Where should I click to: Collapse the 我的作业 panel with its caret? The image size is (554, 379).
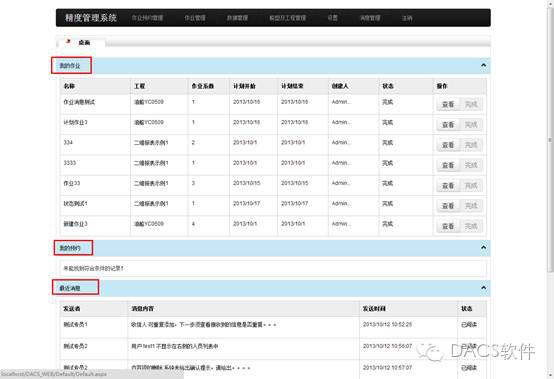pos(483,65)
